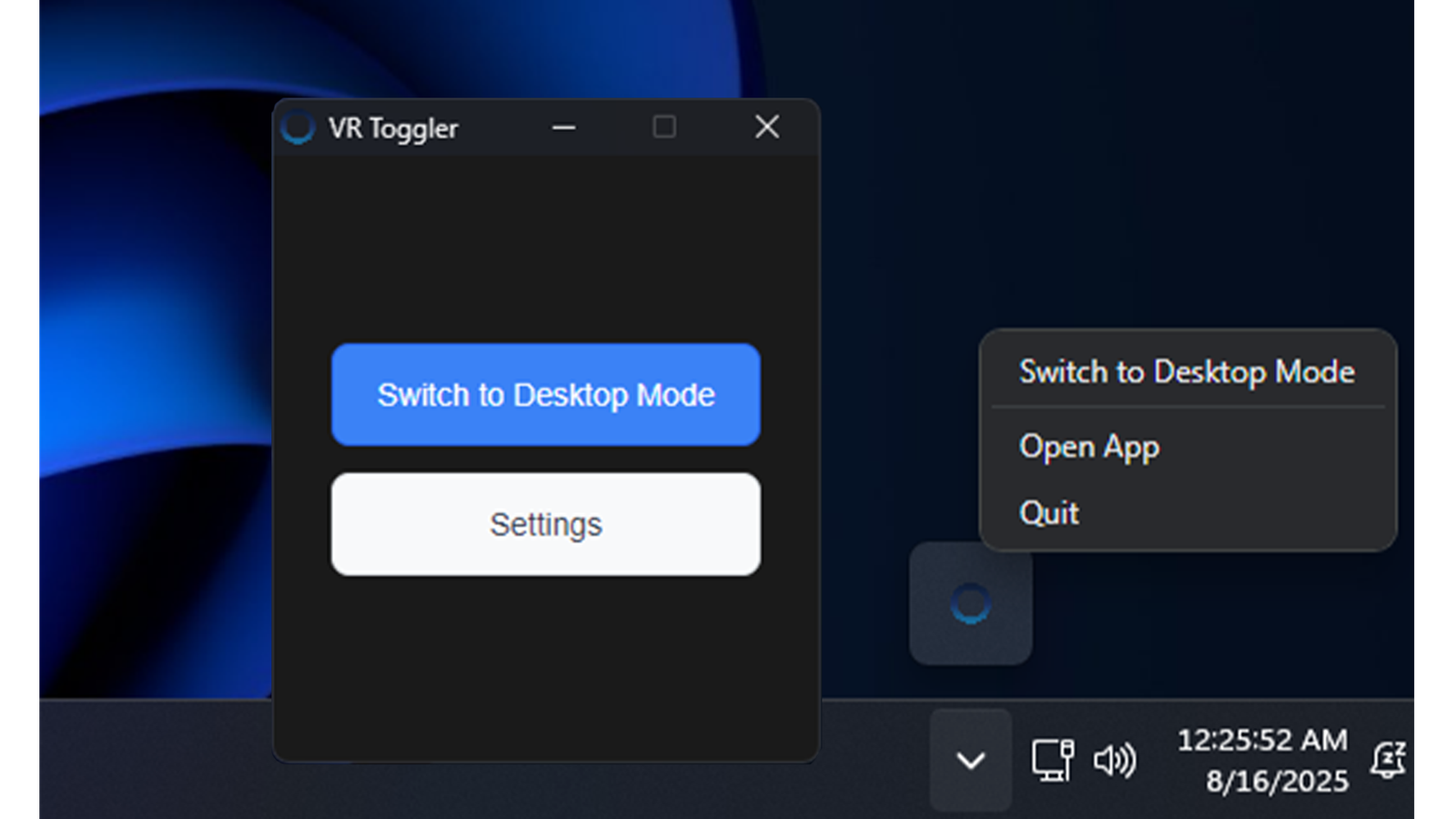The height and width of the screenshot is (819, 1456).
Task: Close the VR Toggler window
Action: pos(766,126)
